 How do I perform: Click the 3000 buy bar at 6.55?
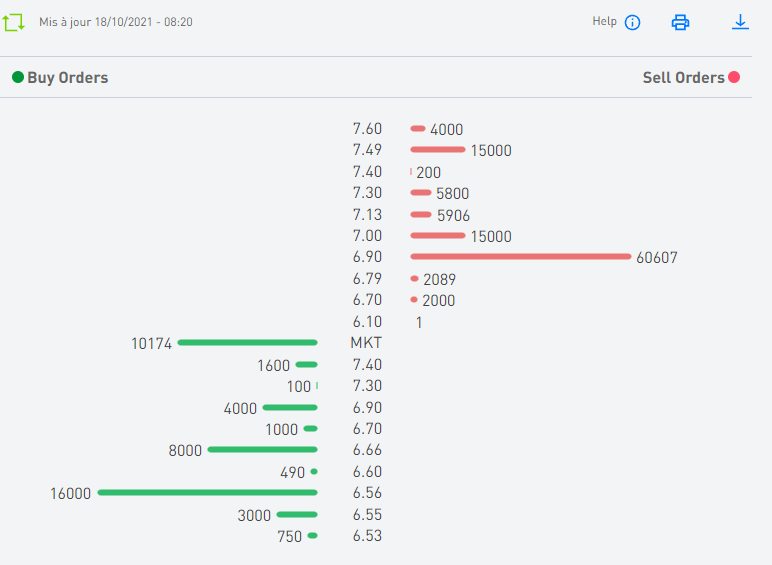(x=296, y=515)
